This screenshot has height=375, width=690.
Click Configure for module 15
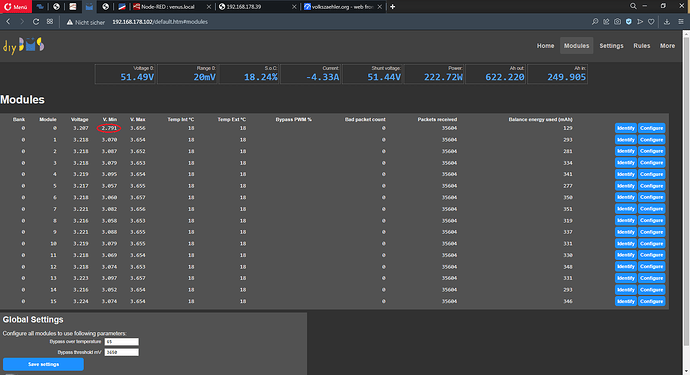651,301
